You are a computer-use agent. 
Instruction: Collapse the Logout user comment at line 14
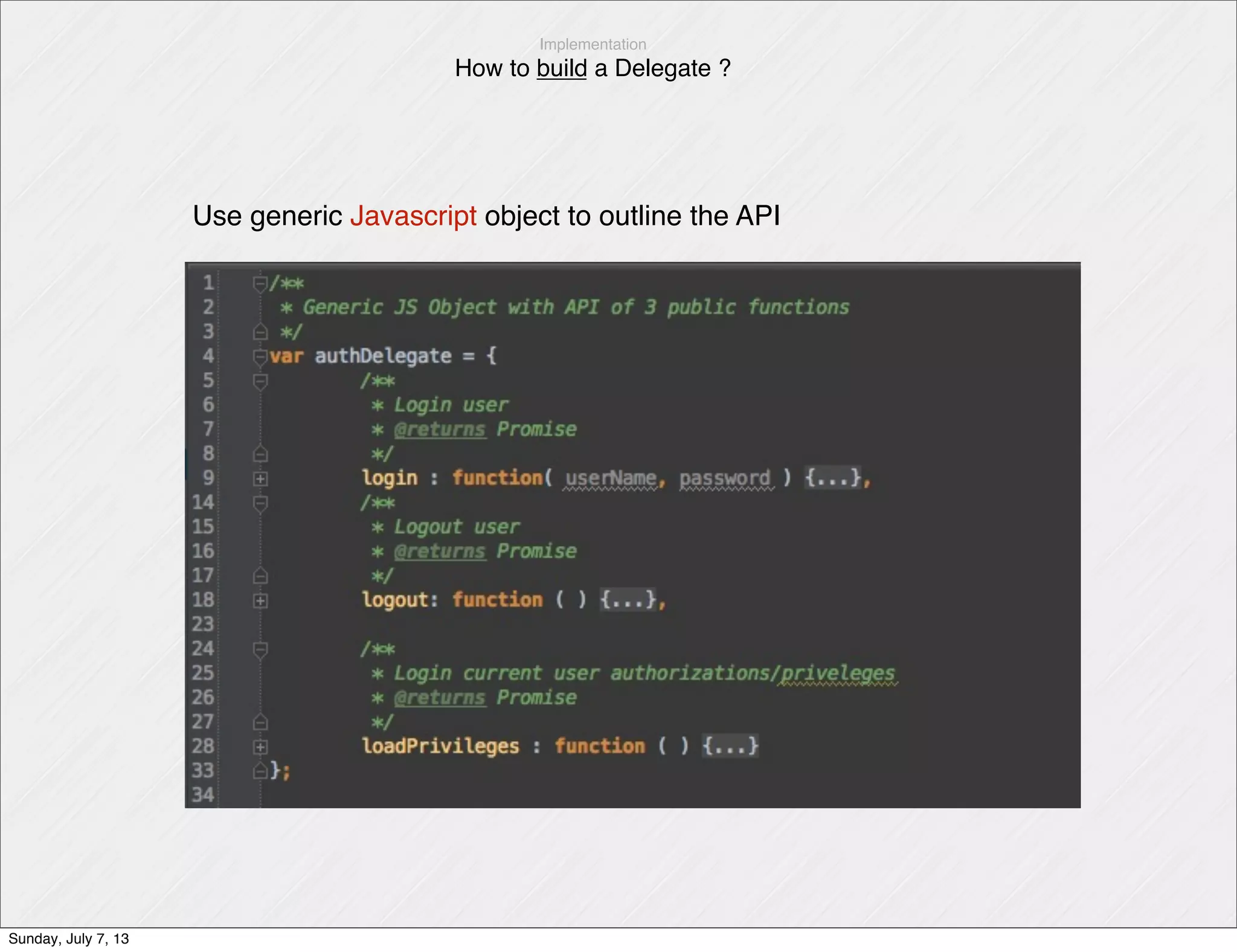tap(260, 504)
